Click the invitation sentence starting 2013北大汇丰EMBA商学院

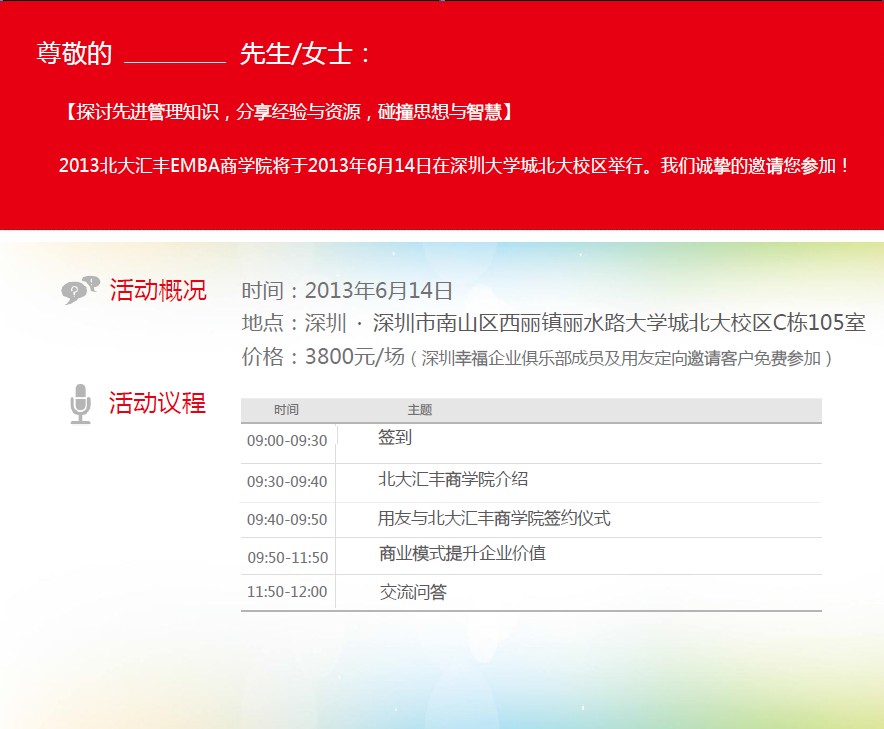pos(454,166)
